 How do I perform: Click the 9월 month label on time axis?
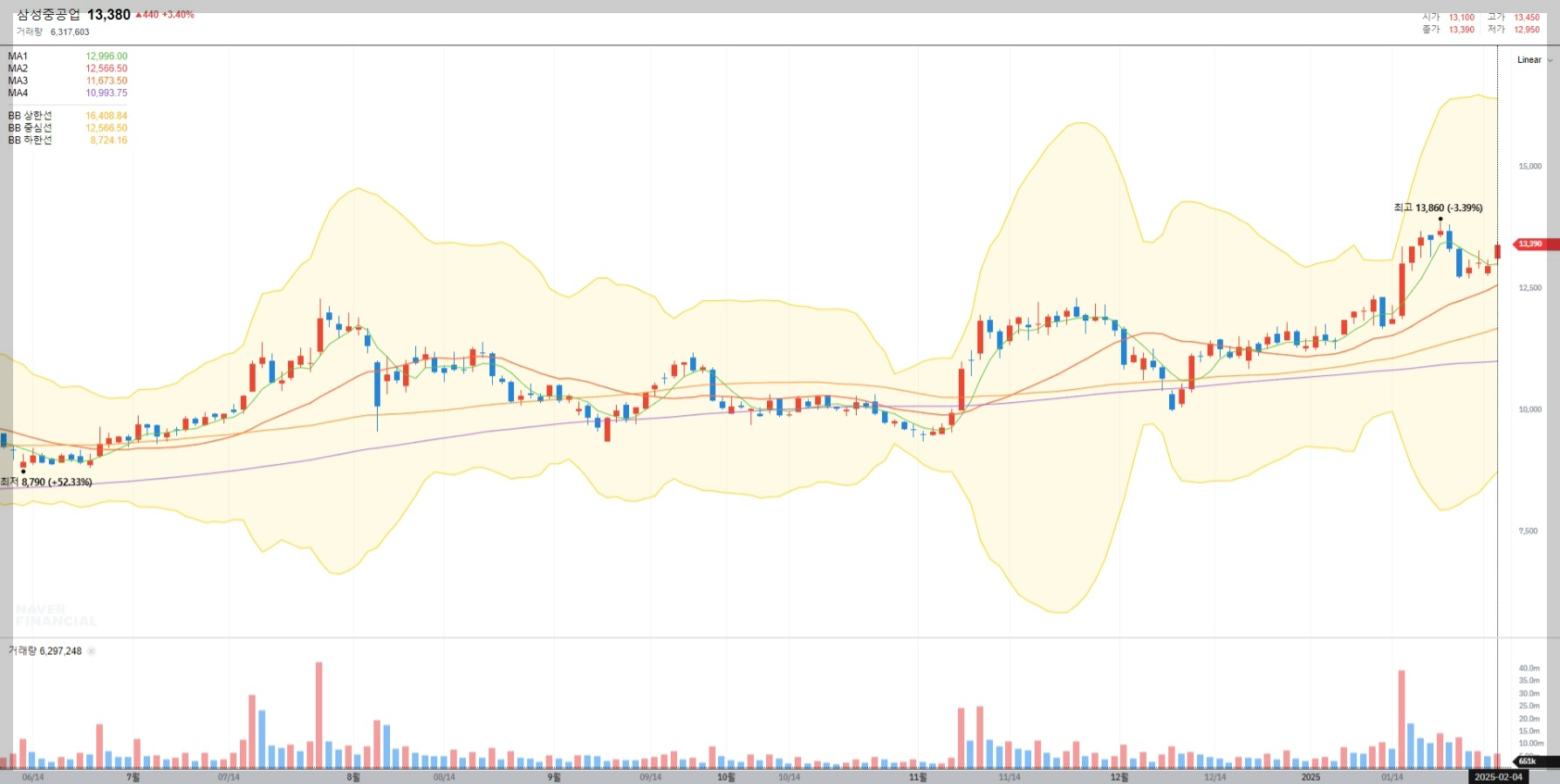[554, 777]
